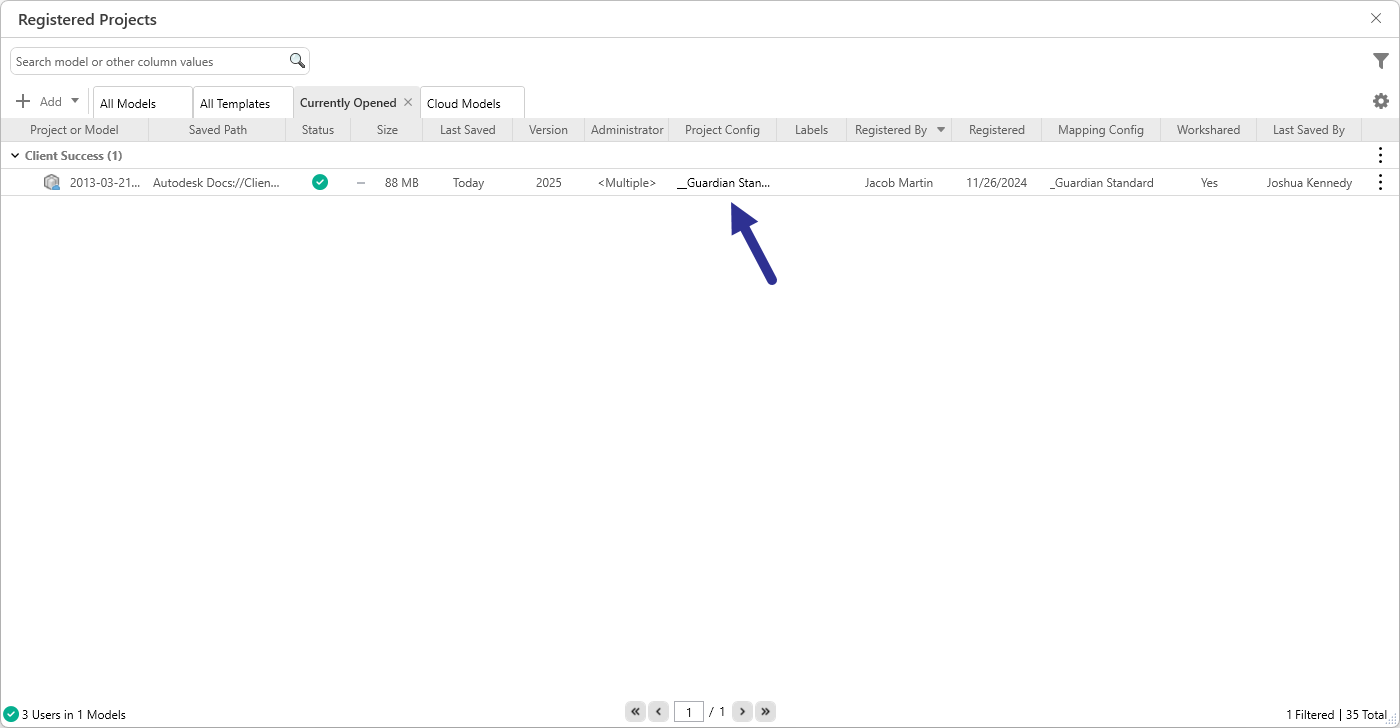Click the Joshua Kennedy cell
This screenshot has height=728, width=1400.
pos(1309,183)
